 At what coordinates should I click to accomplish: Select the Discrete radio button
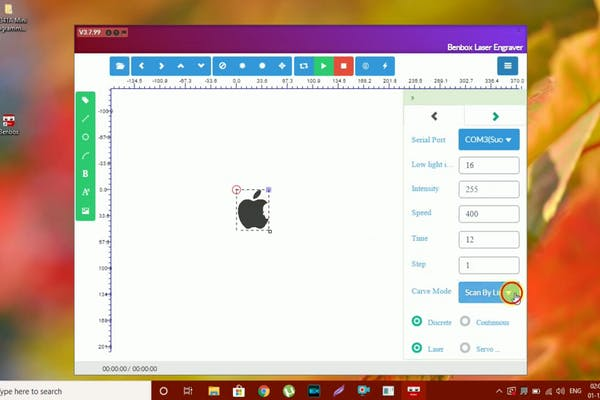pos(417,321)
